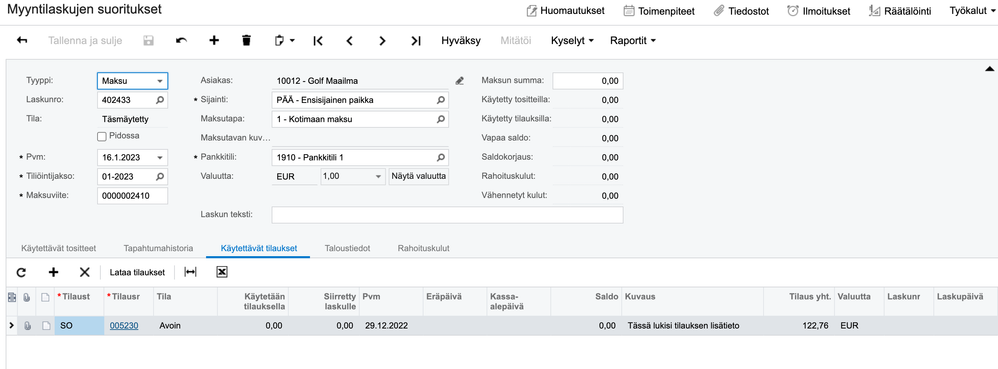This screenshot has width=998, height=369.
Task: Switch to Käytettävät tositteet tab
Action: 59,248
